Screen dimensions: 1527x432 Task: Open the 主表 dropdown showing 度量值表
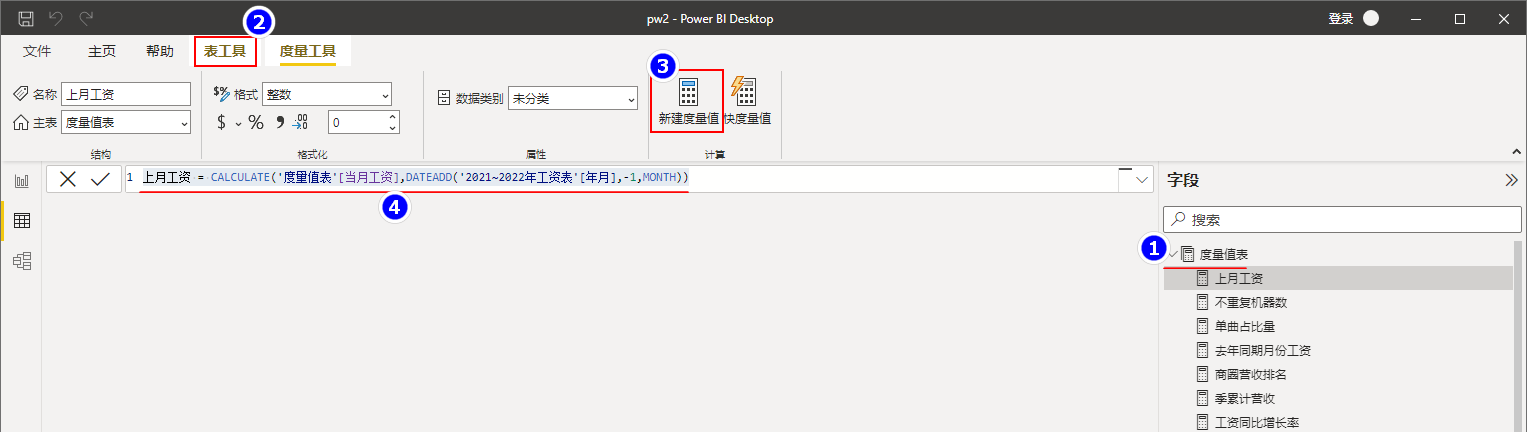pyautogui.click(x=126, y=122)
